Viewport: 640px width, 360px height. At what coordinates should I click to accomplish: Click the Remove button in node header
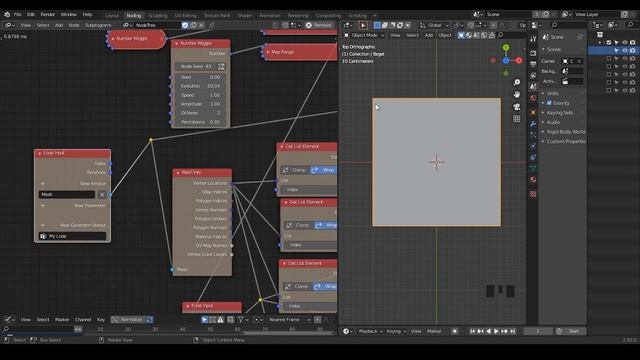point(319,25)
